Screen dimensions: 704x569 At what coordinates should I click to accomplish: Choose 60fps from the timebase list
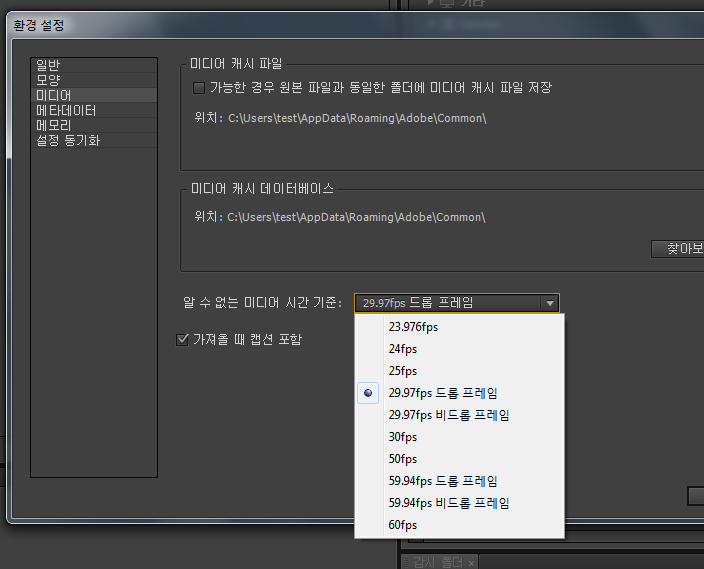tap(459, 525)
